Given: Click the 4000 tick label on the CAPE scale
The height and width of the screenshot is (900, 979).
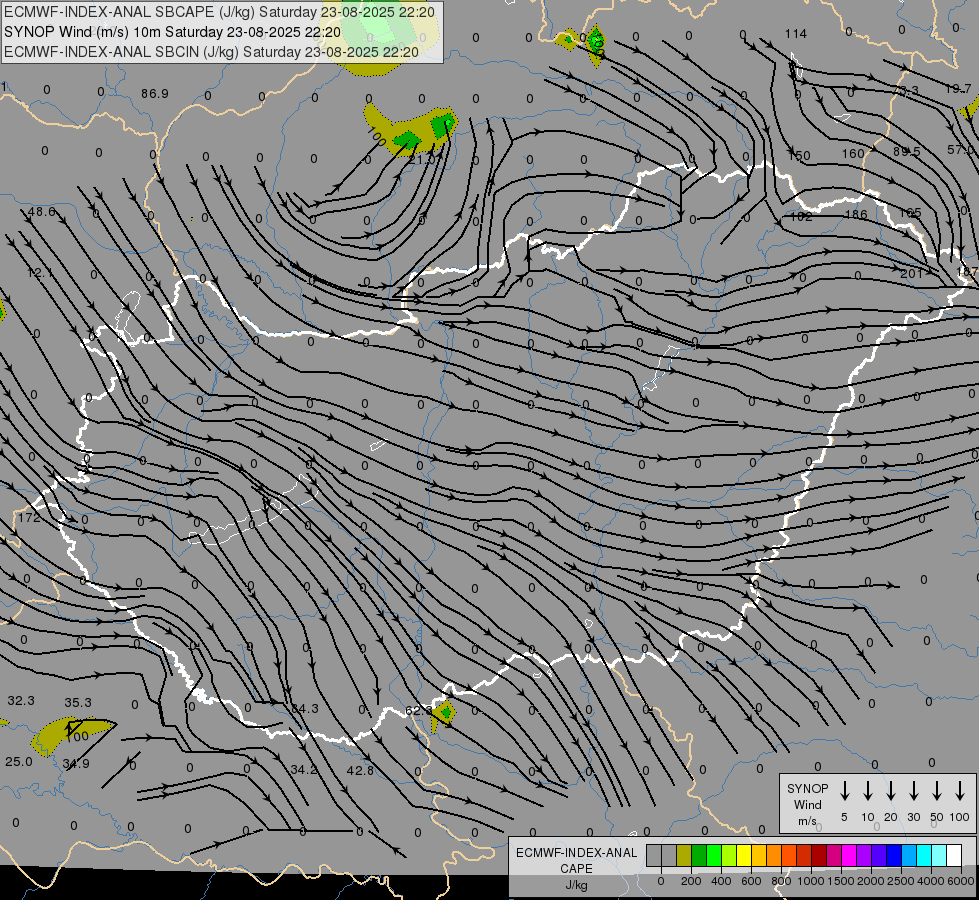Looking at the screenshot, I should pyautogui.click(x=930, y=881).
